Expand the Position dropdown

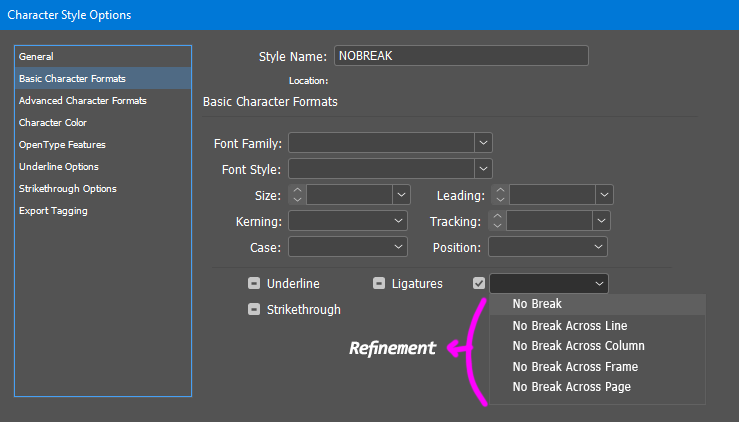point(599,247)
